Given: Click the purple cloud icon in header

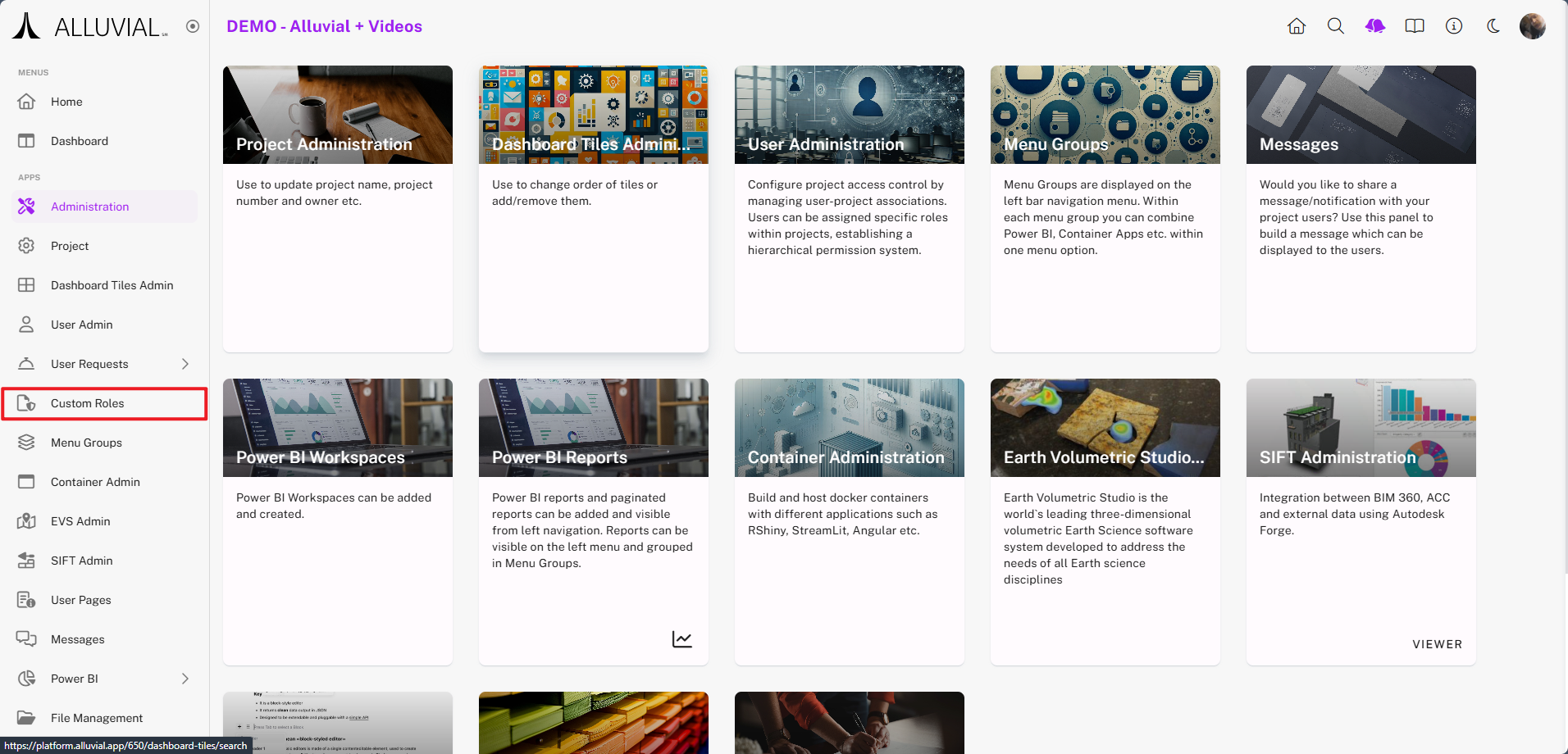Looking at the screenshot, I should click(1375, 26).
